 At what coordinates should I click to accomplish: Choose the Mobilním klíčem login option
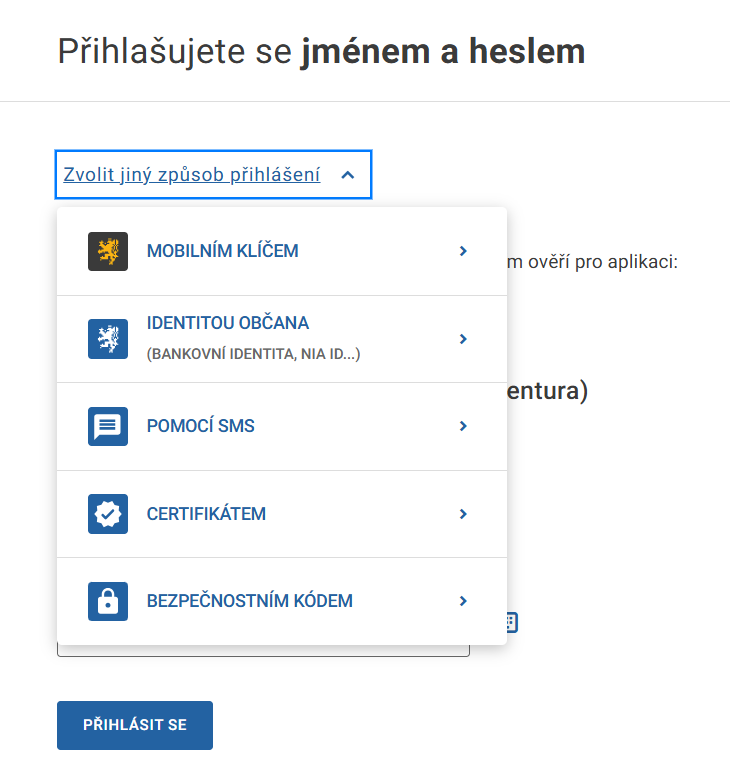223,251
